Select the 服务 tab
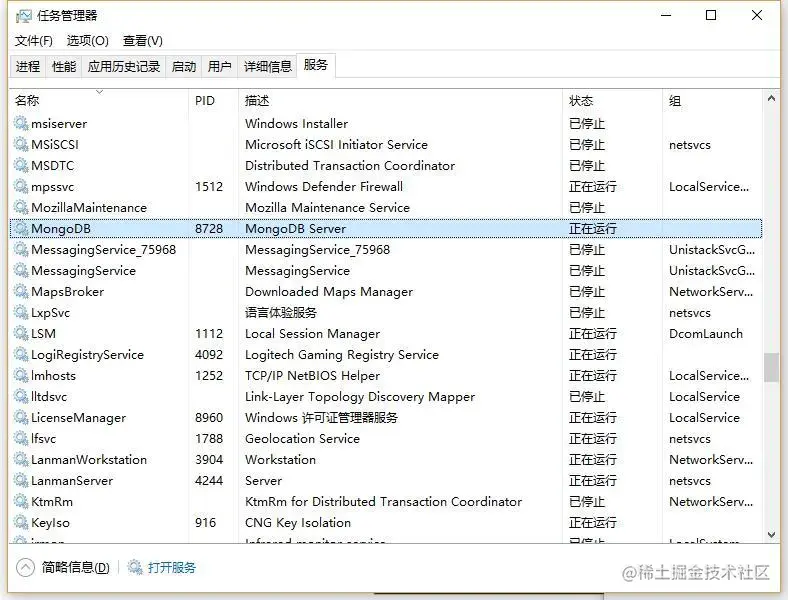 coord(316,65)
